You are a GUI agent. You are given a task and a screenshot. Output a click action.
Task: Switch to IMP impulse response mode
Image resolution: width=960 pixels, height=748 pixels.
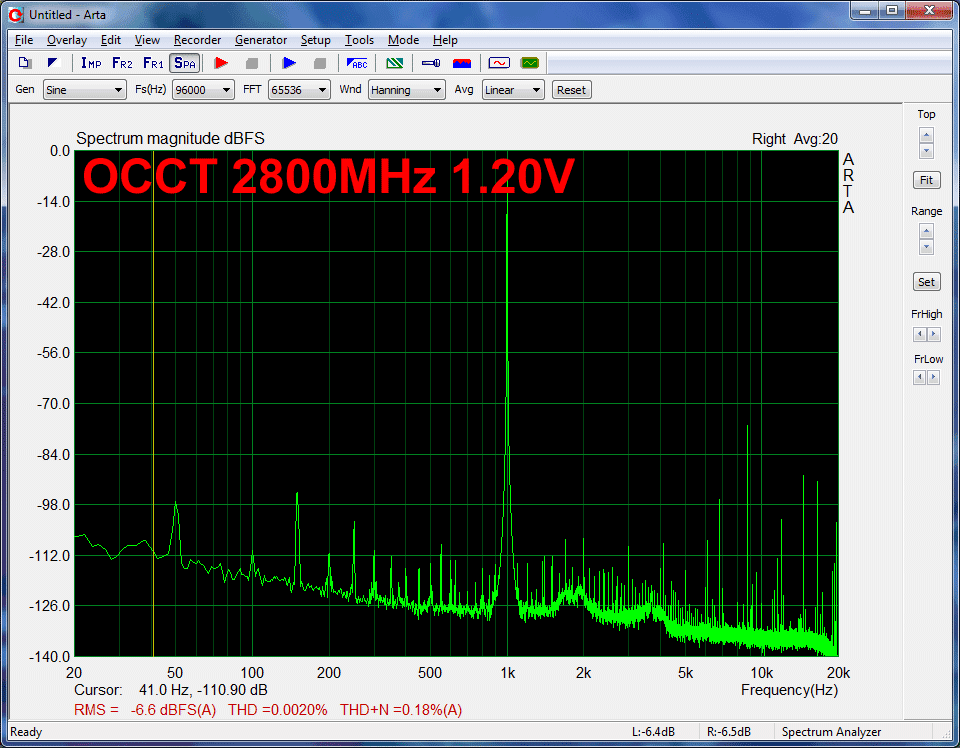(91, 63)
